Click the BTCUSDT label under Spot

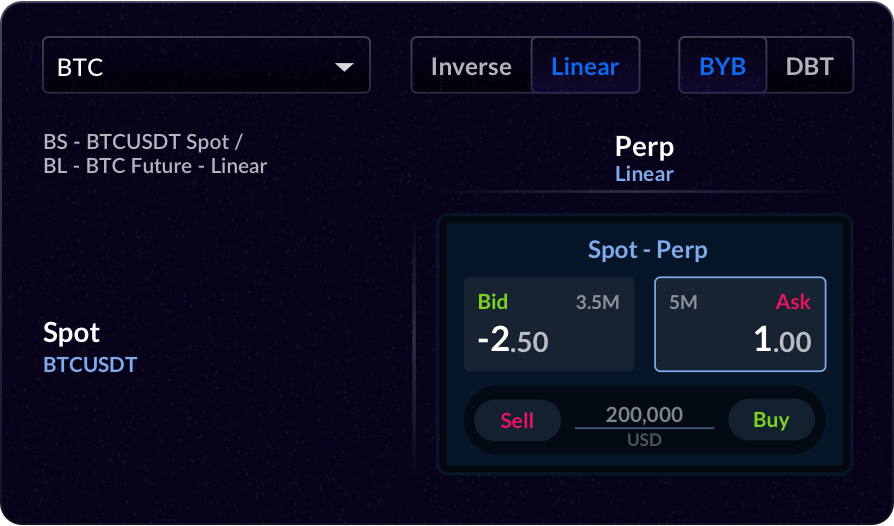[x=90, y=365]
